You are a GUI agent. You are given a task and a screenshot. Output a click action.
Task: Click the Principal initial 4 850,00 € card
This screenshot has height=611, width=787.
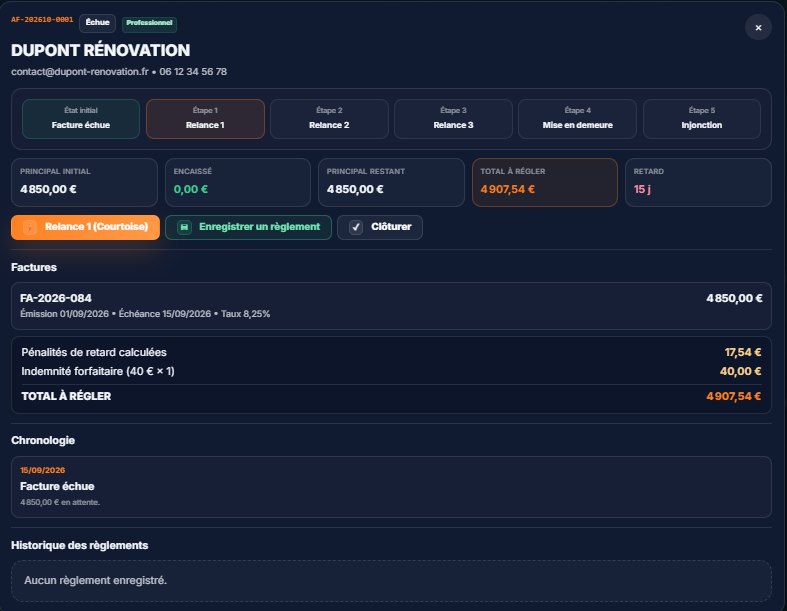point(84,183)
